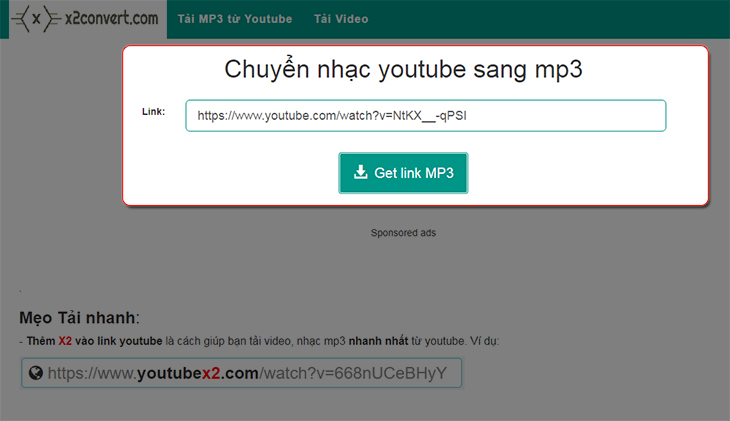Click the Get link MP3 button
Viewport: 730px width, 421px height.
tap(403, 173)
